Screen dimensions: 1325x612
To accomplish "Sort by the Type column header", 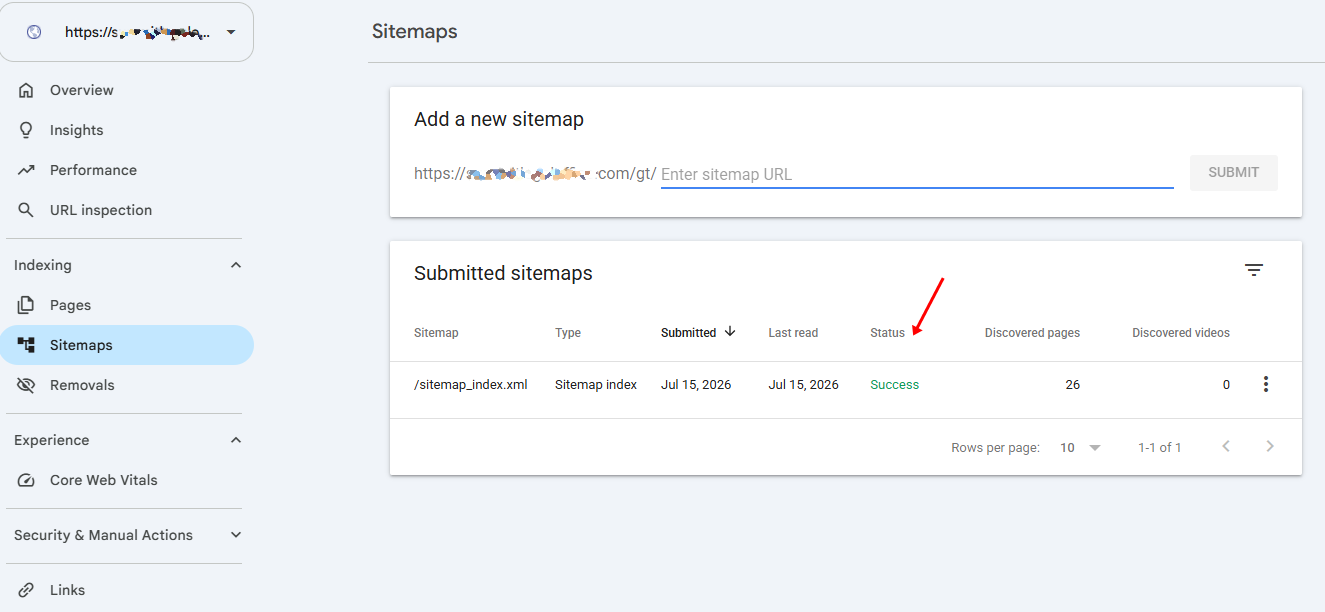I will [568, 333].
